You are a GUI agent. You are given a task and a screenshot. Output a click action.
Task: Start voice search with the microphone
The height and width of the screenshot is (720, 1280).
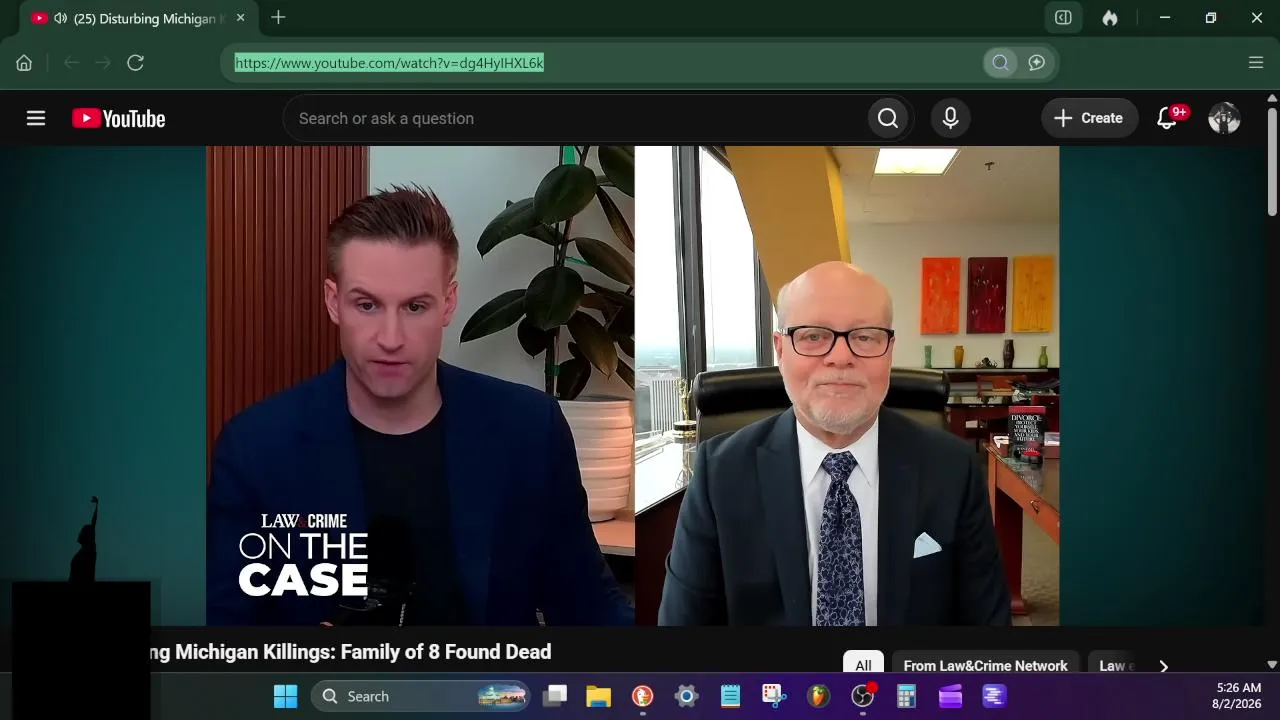951,119
